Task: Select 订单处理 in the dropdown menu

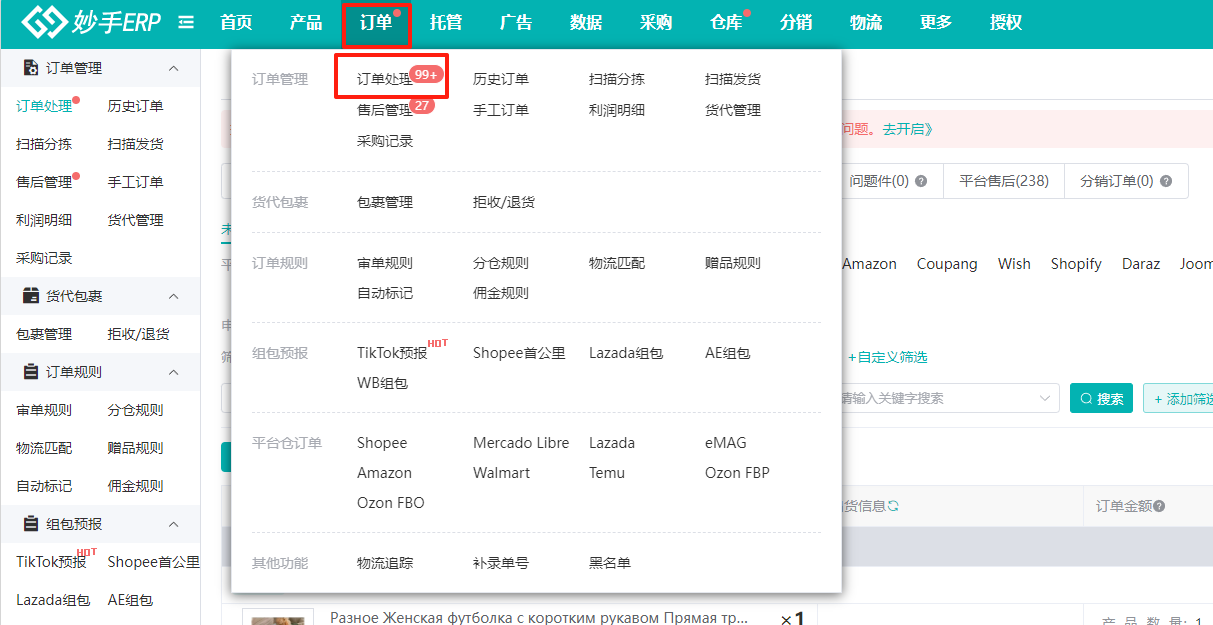Action: (385, 79)
